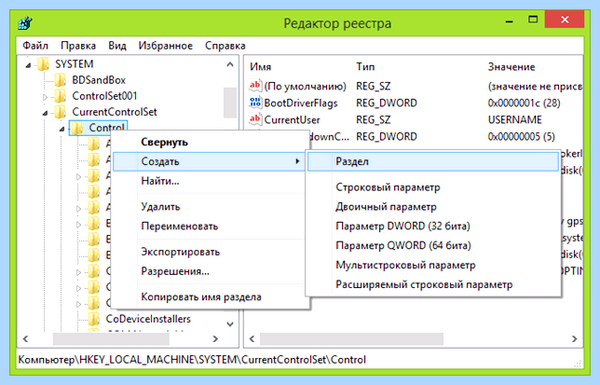Choose Экспортировать in the context menu
The image size is (600, 385).
[x=210, y=252]
